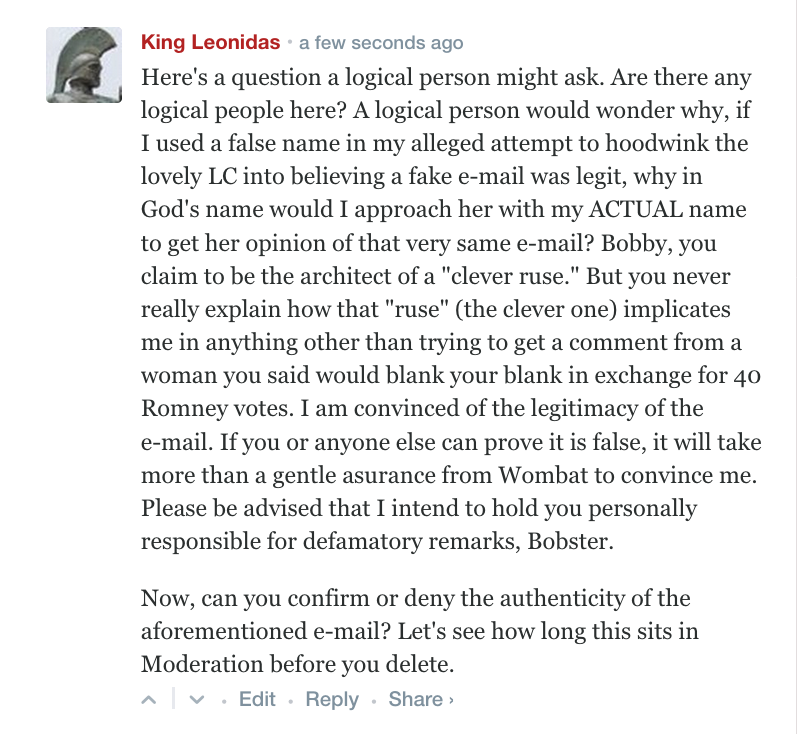Click the Spartan helmet avatar image
Screen dimensions: 798x734
[84, 65]
